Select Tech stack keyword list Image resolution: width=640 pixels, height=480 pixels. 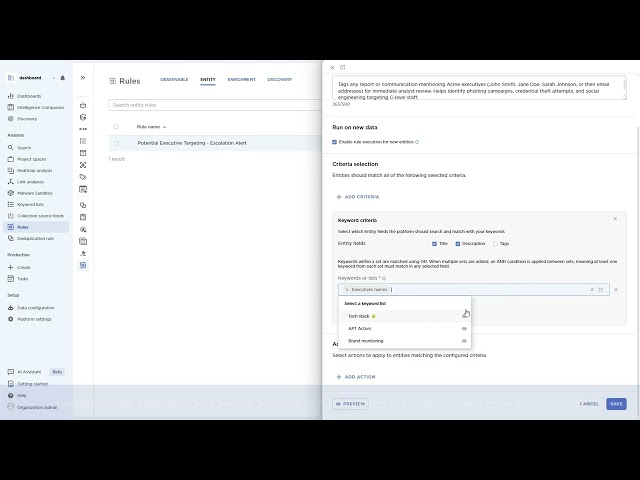(x=404, y=316)
